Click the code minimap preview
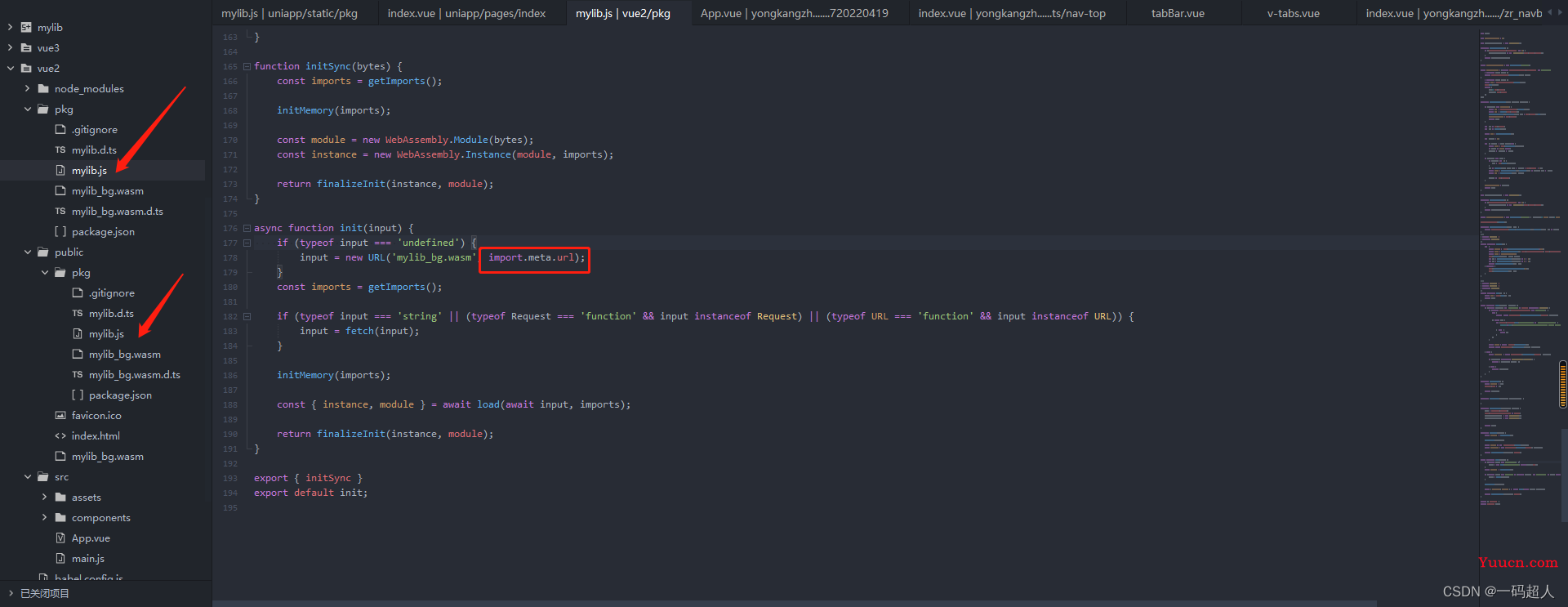This screenshot has height=607, width=1568. [x=1518, y=270]
